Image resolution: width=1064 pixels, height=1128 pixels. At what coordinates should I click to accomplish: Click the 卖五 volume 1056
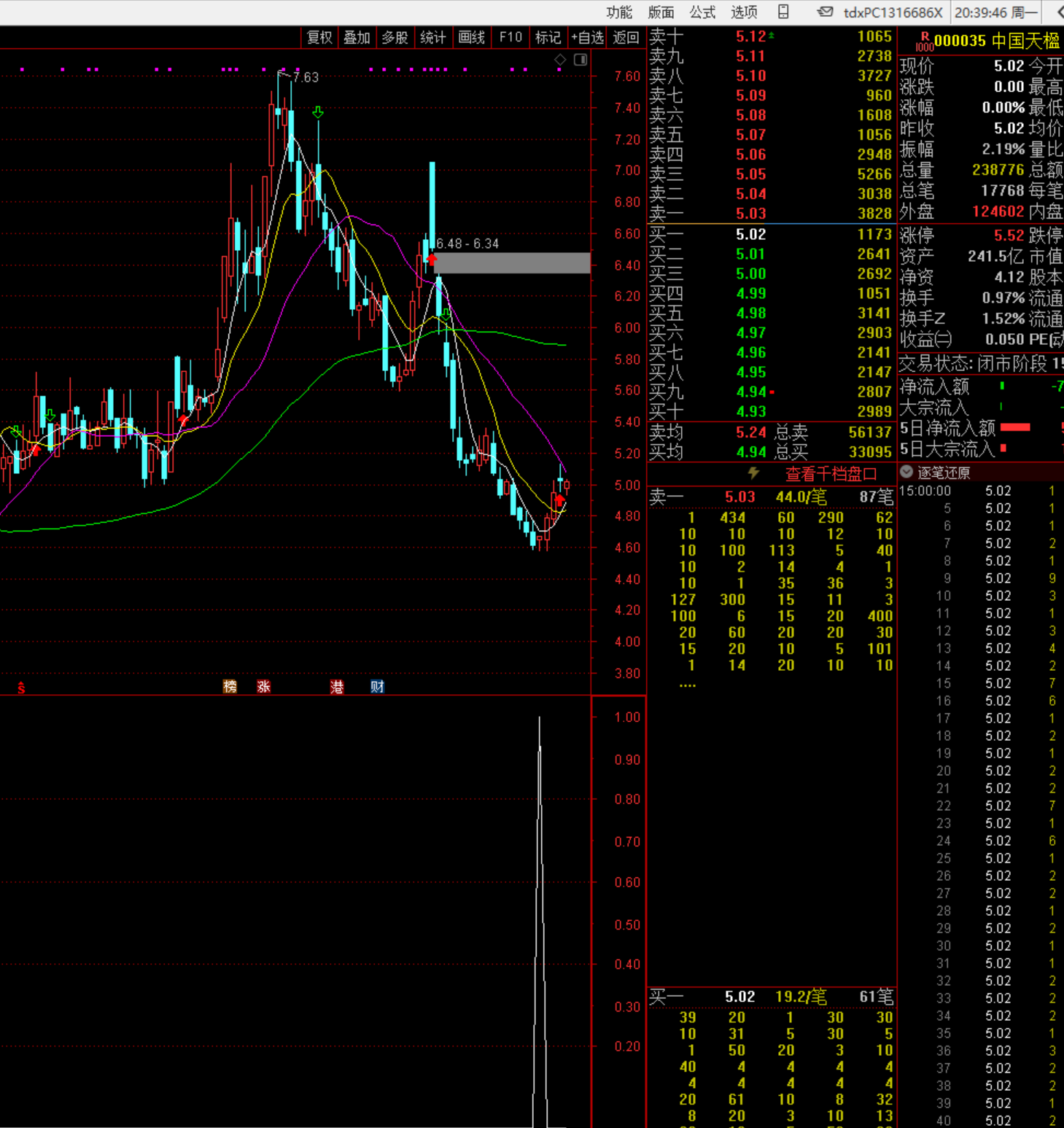874,135
